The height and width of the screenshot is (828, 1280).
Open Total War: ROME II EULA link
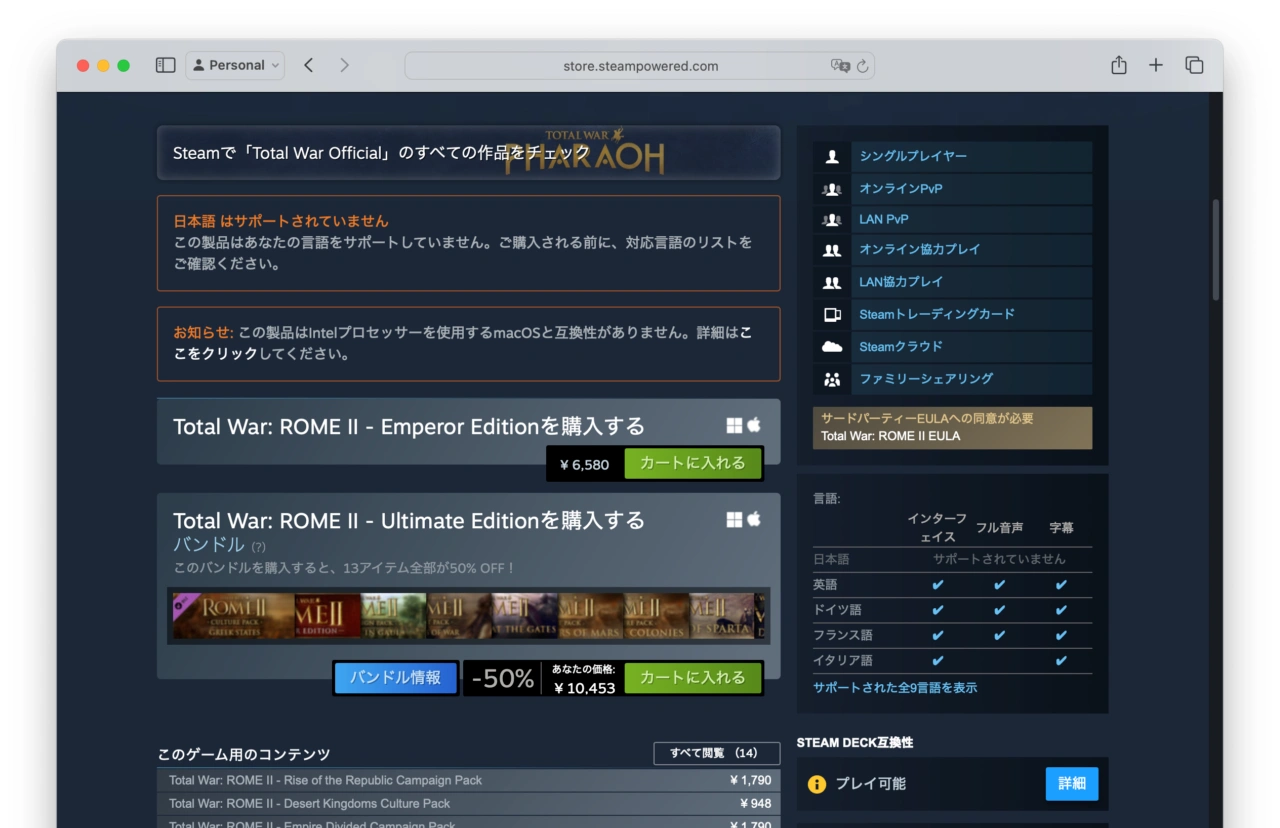(890, 436)
